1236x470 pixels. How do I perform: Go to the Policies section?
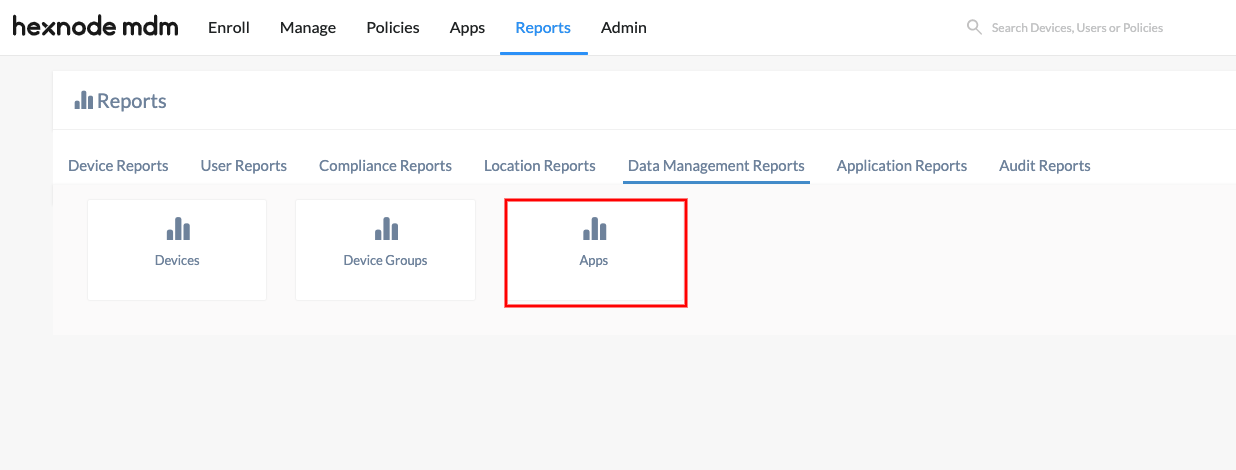(x=393, y=28)
